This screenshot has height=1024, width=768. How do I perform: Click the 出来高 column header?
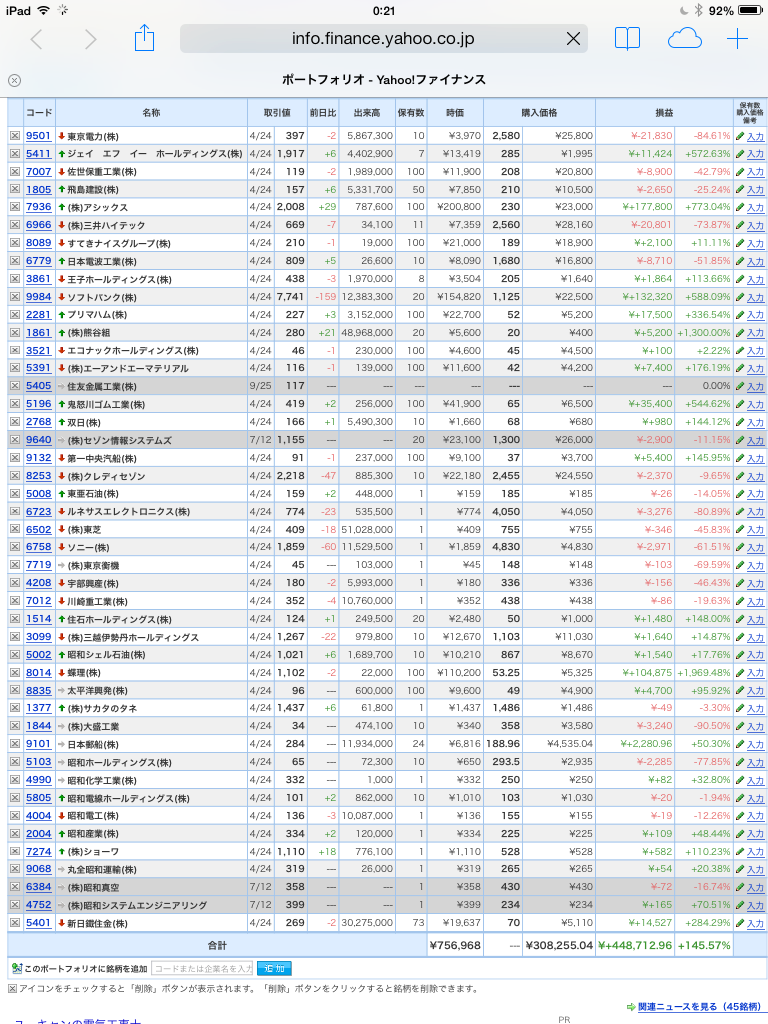[367, 112]
